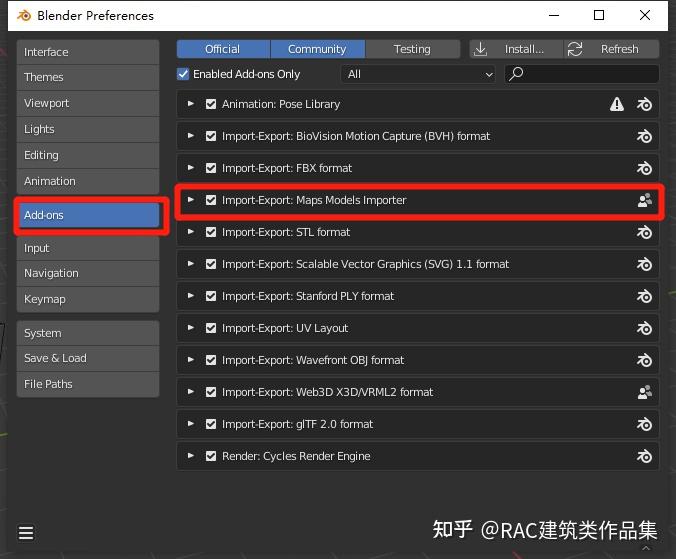Image resolution: width=676 pixels, height=559 pixels.
Task: Toggle the Official add-ons filter
Action: point(223,49)
